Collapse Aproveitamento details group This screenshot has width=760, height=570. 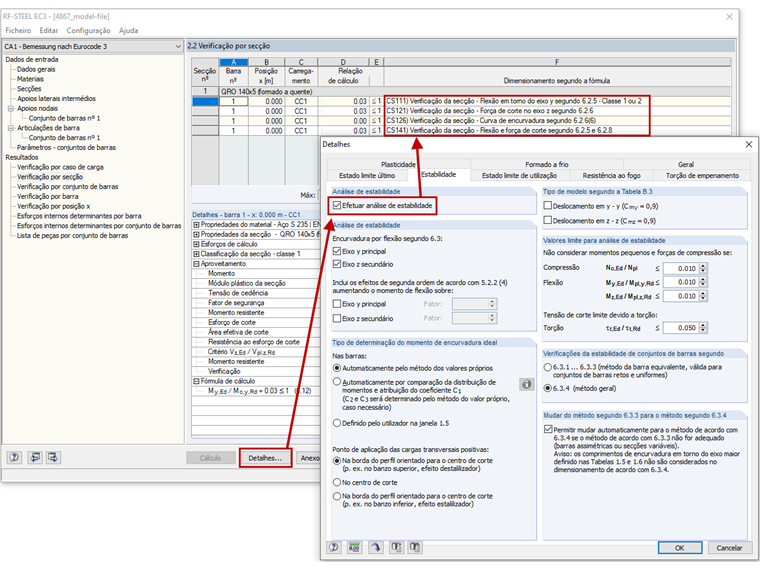(196, 264)
